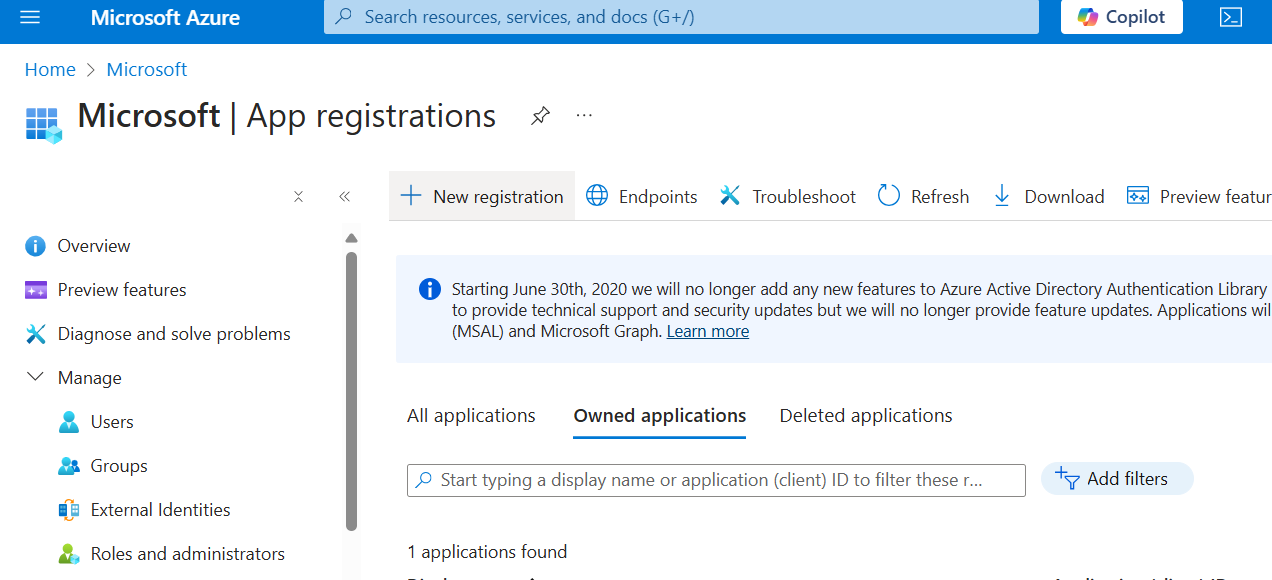This screenshot has width=1272, height=580.
Task: Open Roles and administrators in sidebar
Action: pyautogui.click(x=187, y=554)
